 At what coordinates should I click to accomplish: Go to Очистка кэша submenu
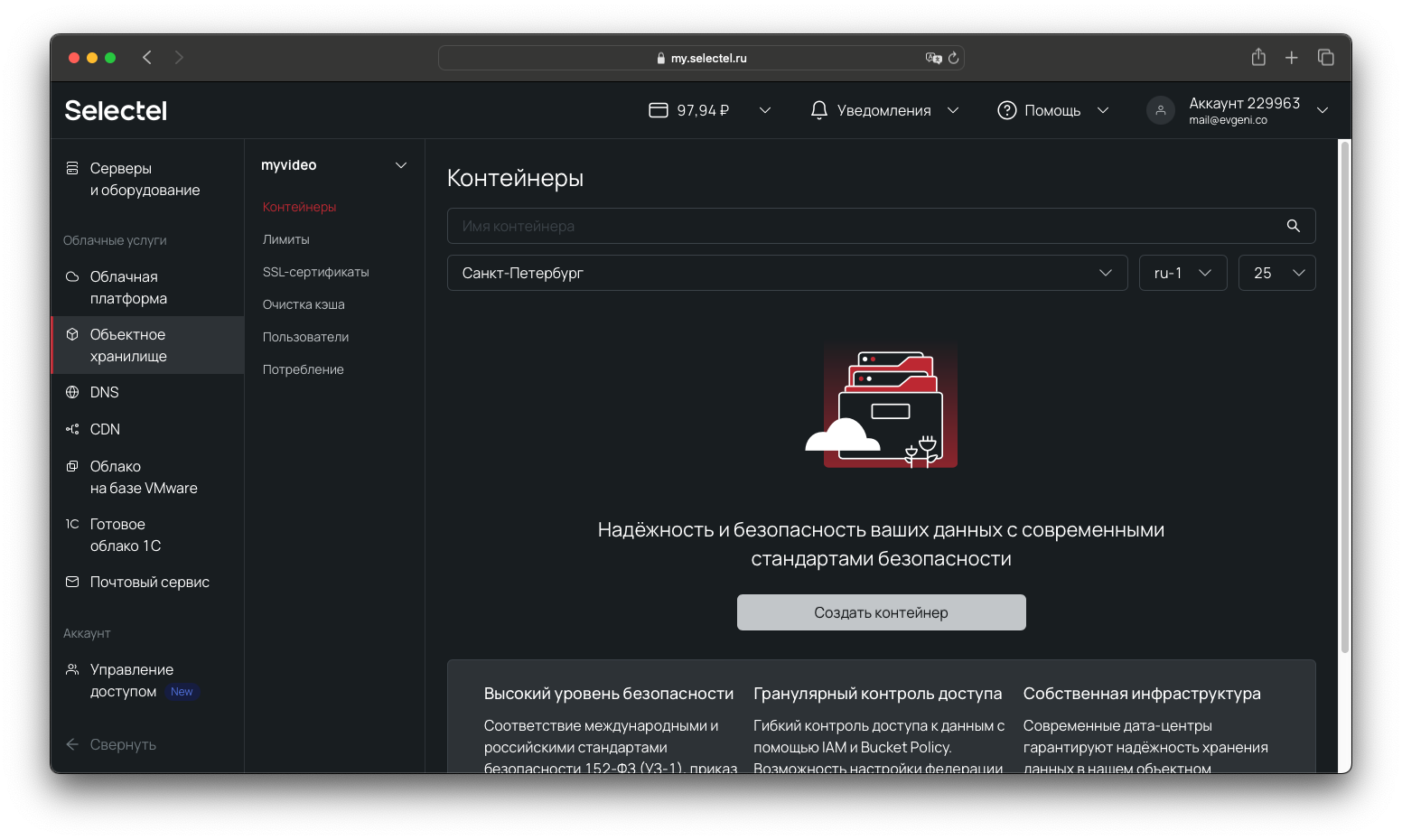[304, 304]
